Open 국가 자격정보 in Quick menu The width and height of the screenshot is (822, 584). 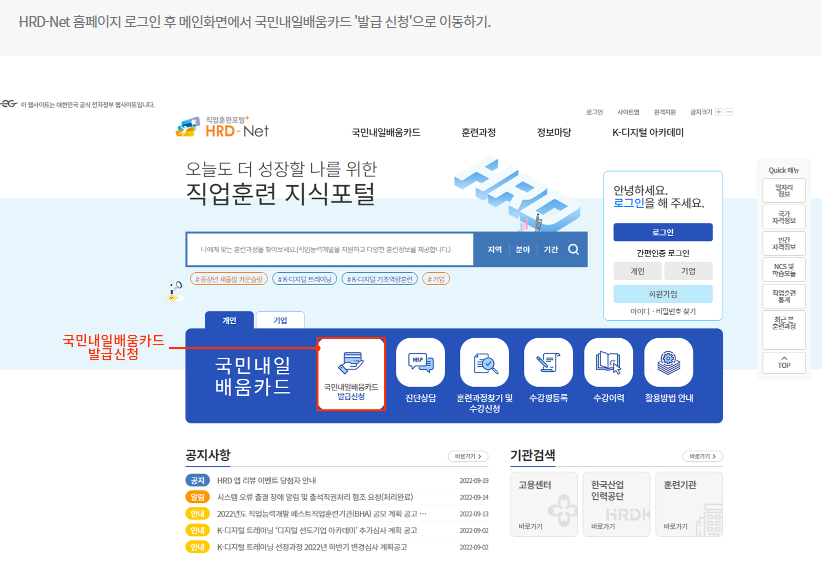784,217
